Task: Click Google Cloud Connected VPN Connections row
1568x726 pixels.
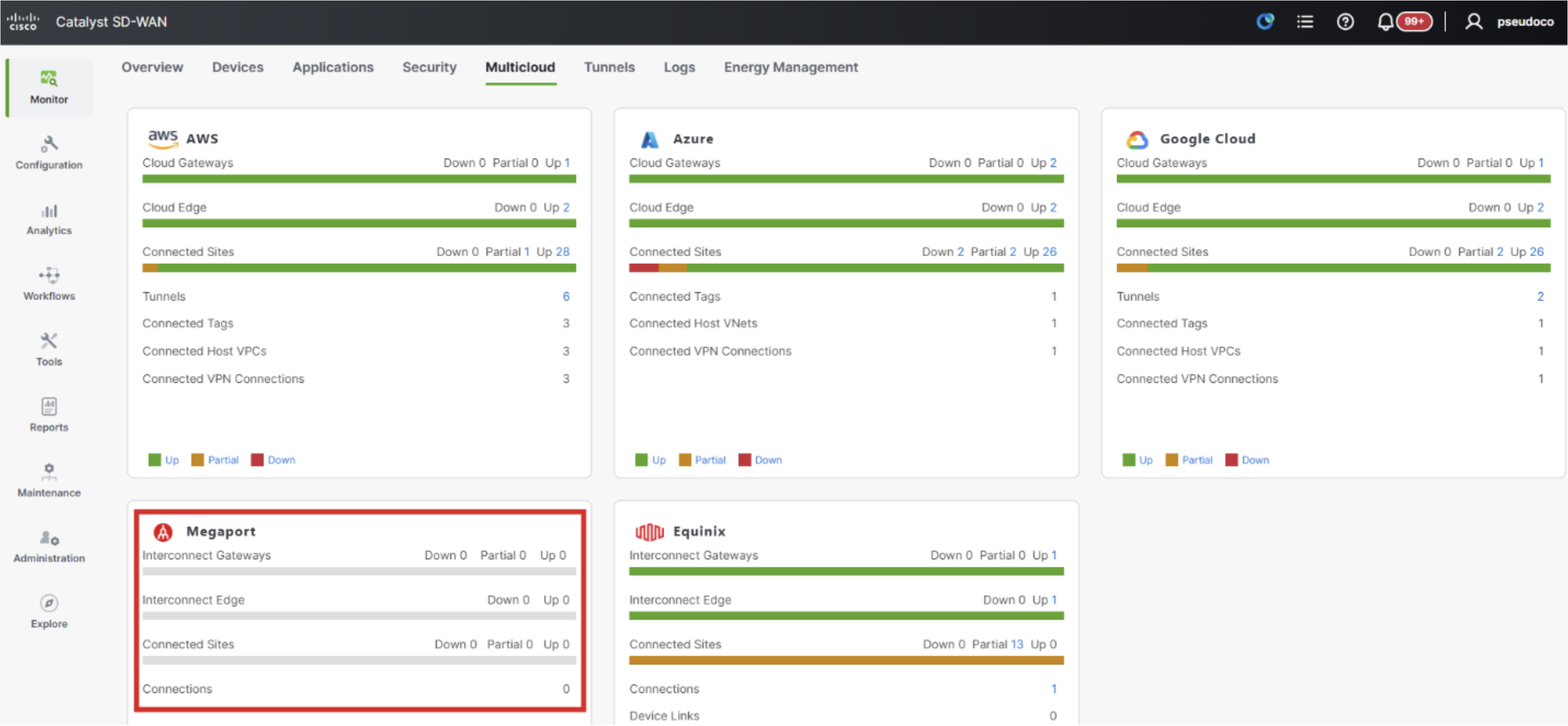Action: pos(1331,379)
